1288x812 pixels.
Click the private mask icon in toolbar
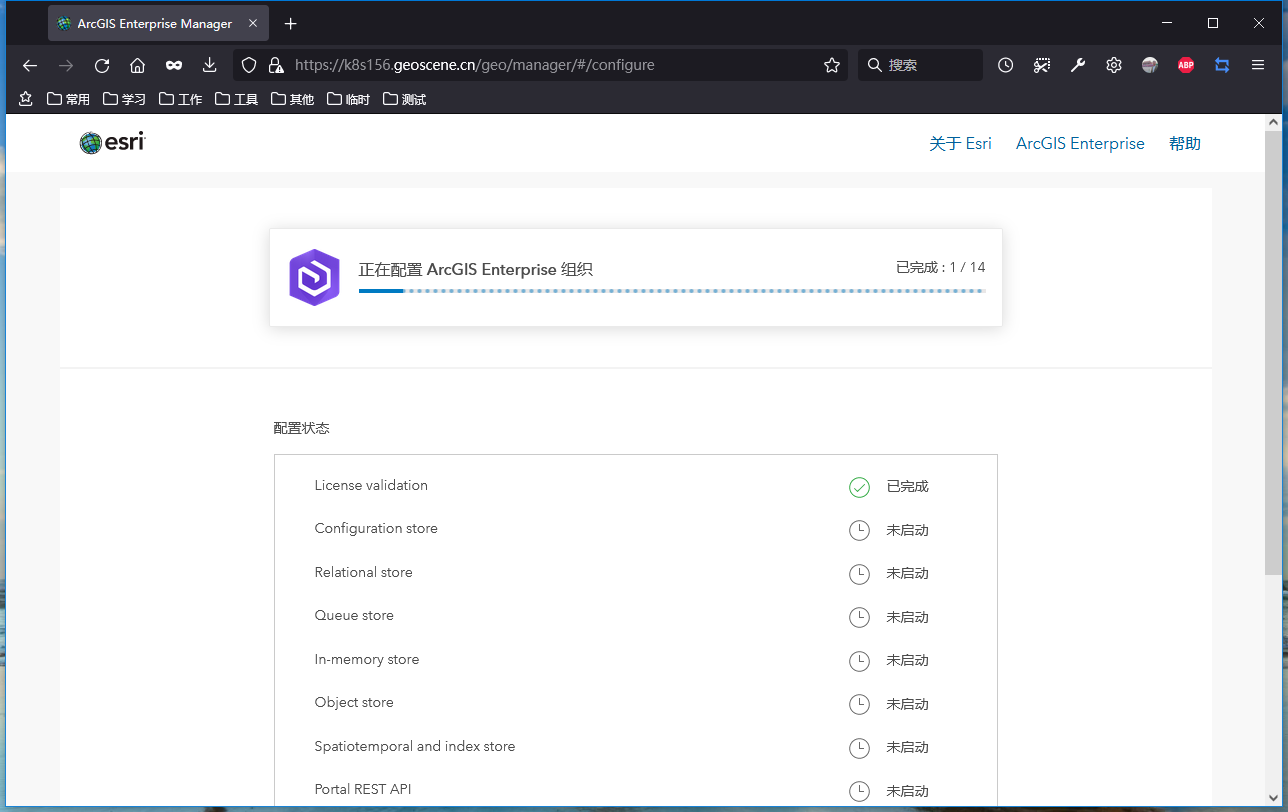174,65
